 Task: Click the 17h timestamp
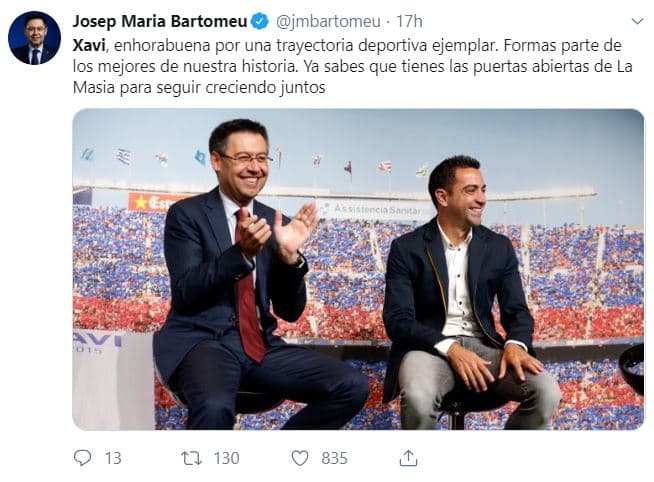coord(407,21)
